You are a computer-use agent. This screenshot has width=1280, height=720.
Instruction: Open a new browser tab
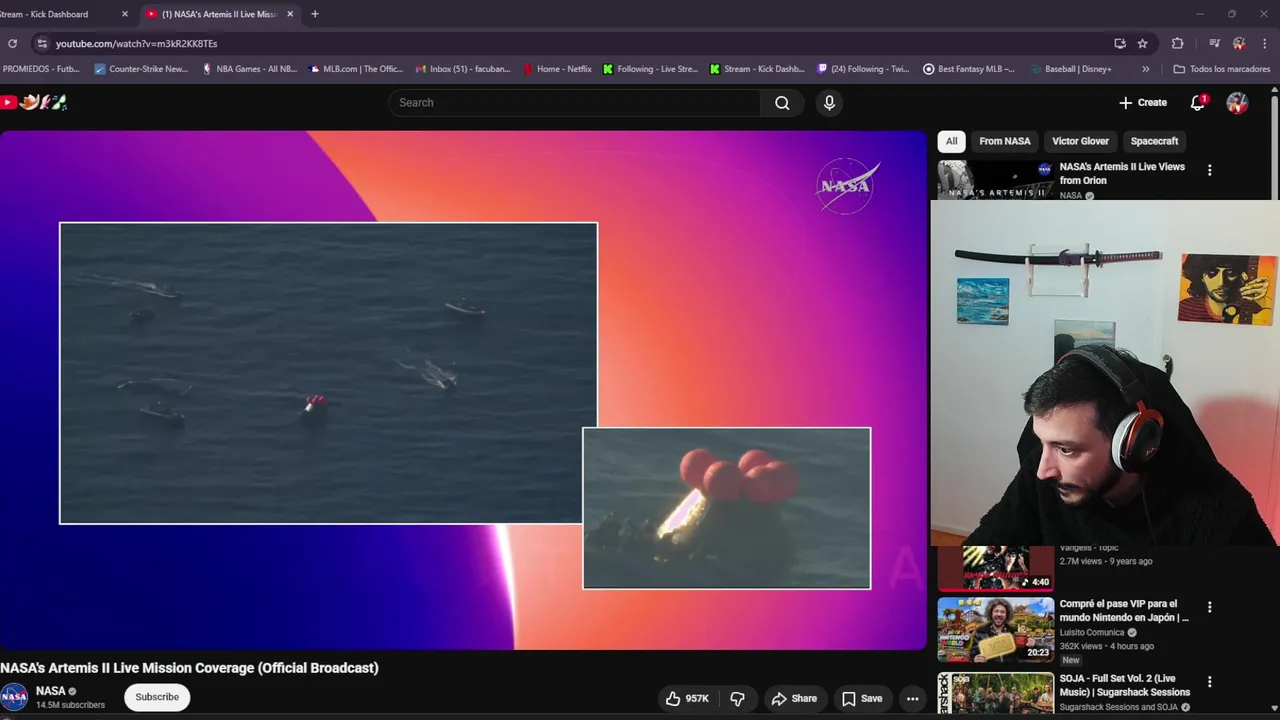(315, 14)
